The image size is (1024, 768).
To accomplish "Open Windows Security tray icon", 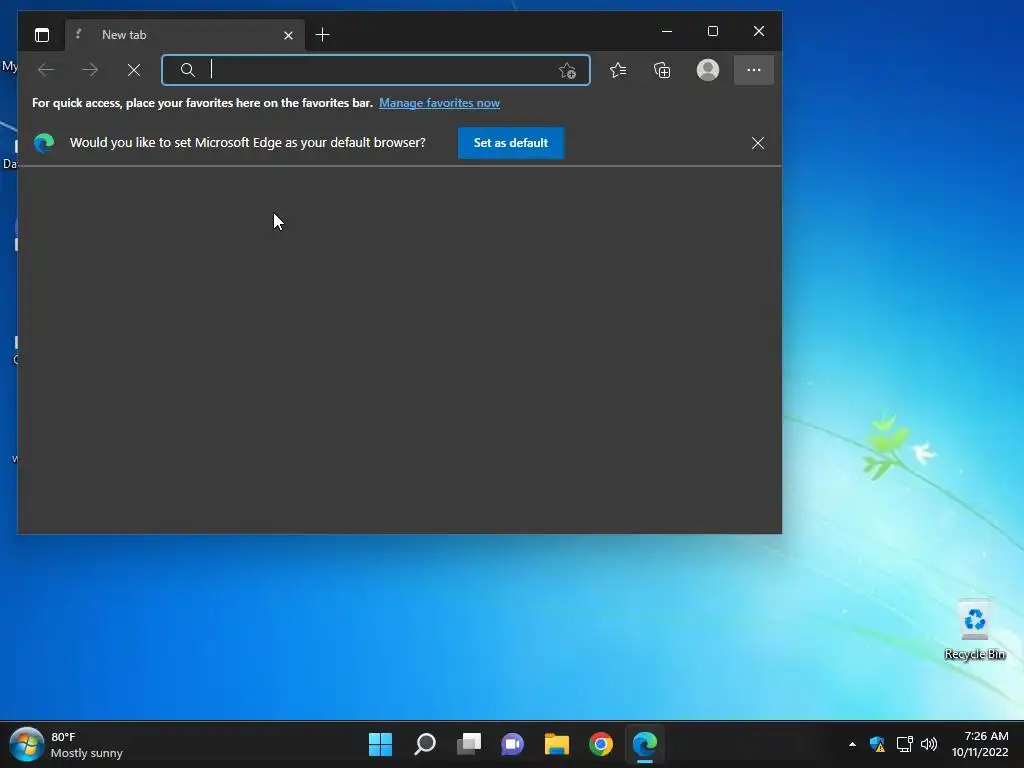I will point(877,744).
